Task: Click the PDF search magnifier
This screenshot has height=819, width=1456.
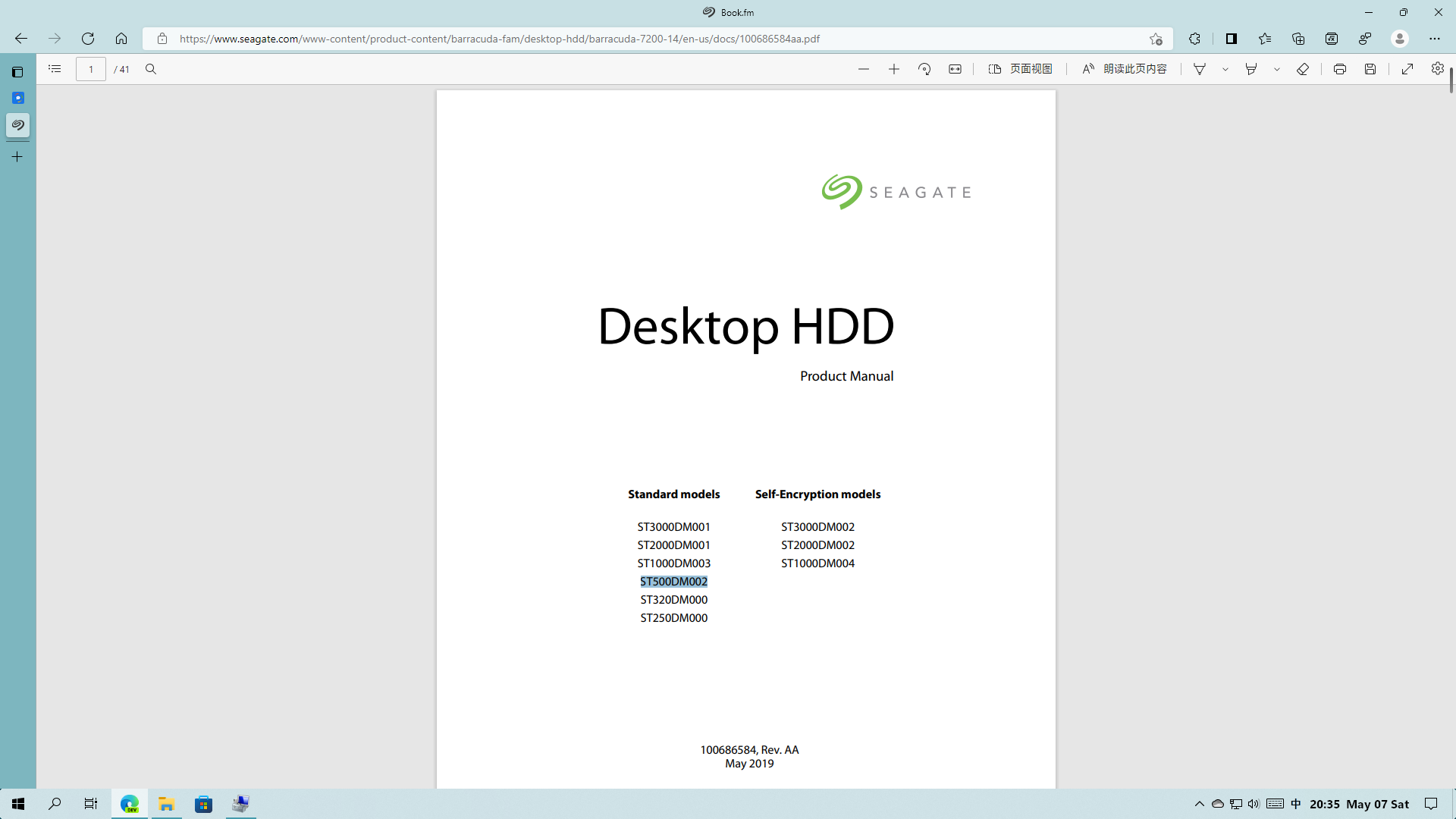Action: [x=151, y=69]
